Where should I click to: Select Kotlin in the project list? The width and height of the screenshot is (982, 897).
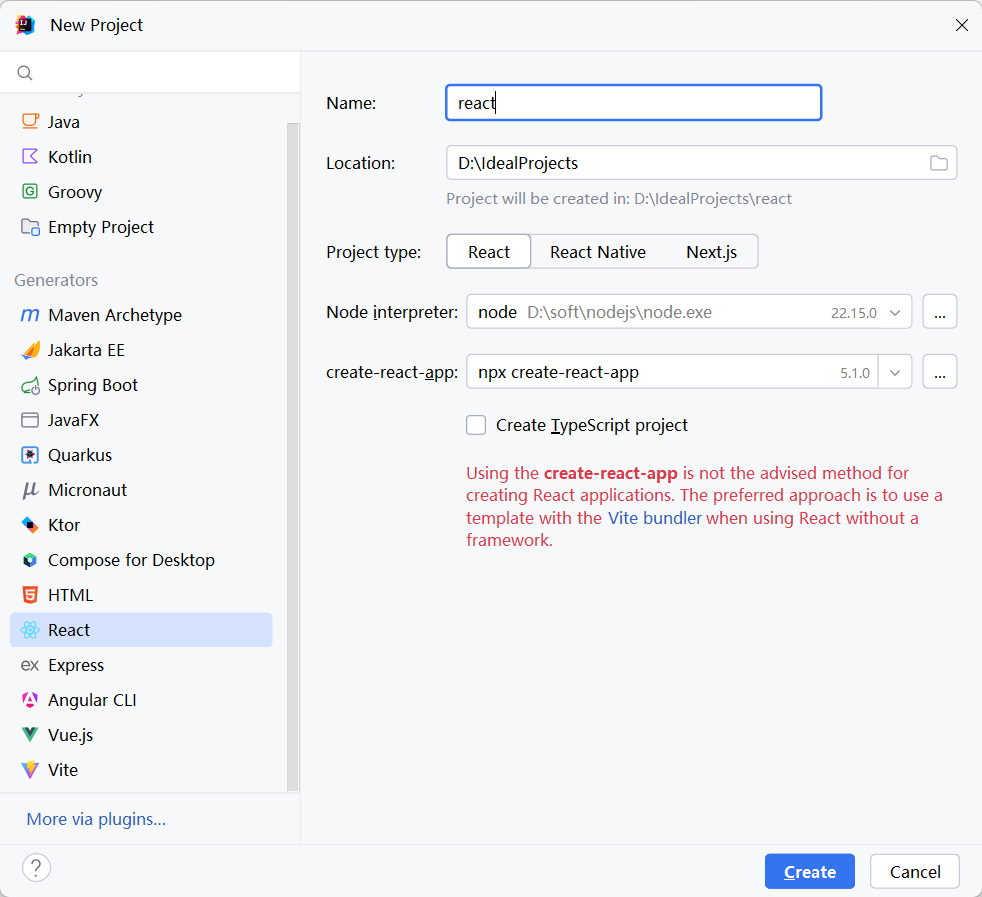(x=142, y=157)
